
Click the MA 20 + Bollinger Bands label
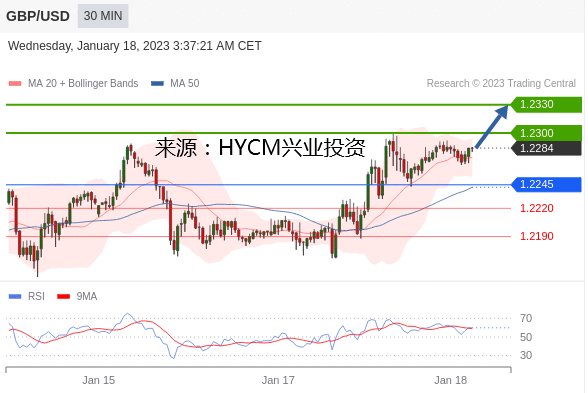point(83,83)
